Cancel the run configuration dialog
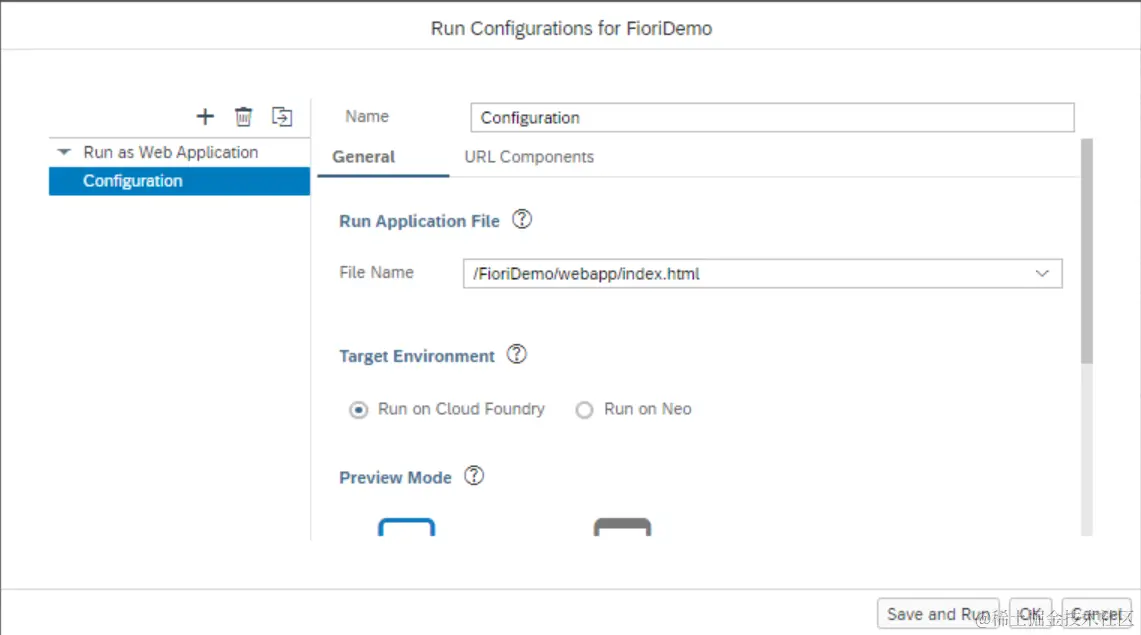The width and height of the screenshot is (1141, 635). pyautogui.click(x=1096, y=614)
